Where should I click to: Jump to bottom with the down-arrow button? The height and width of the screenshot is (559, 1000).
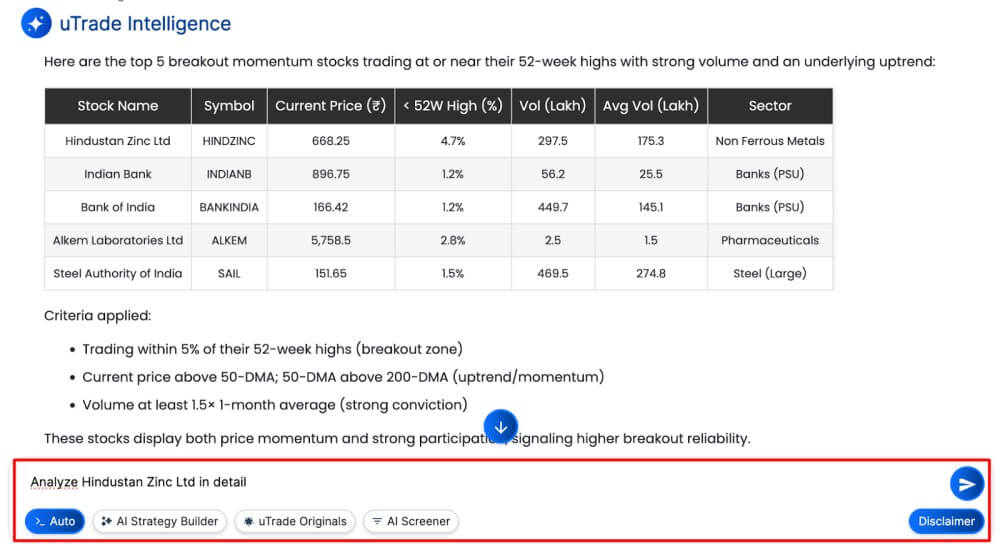click(501, 427)
